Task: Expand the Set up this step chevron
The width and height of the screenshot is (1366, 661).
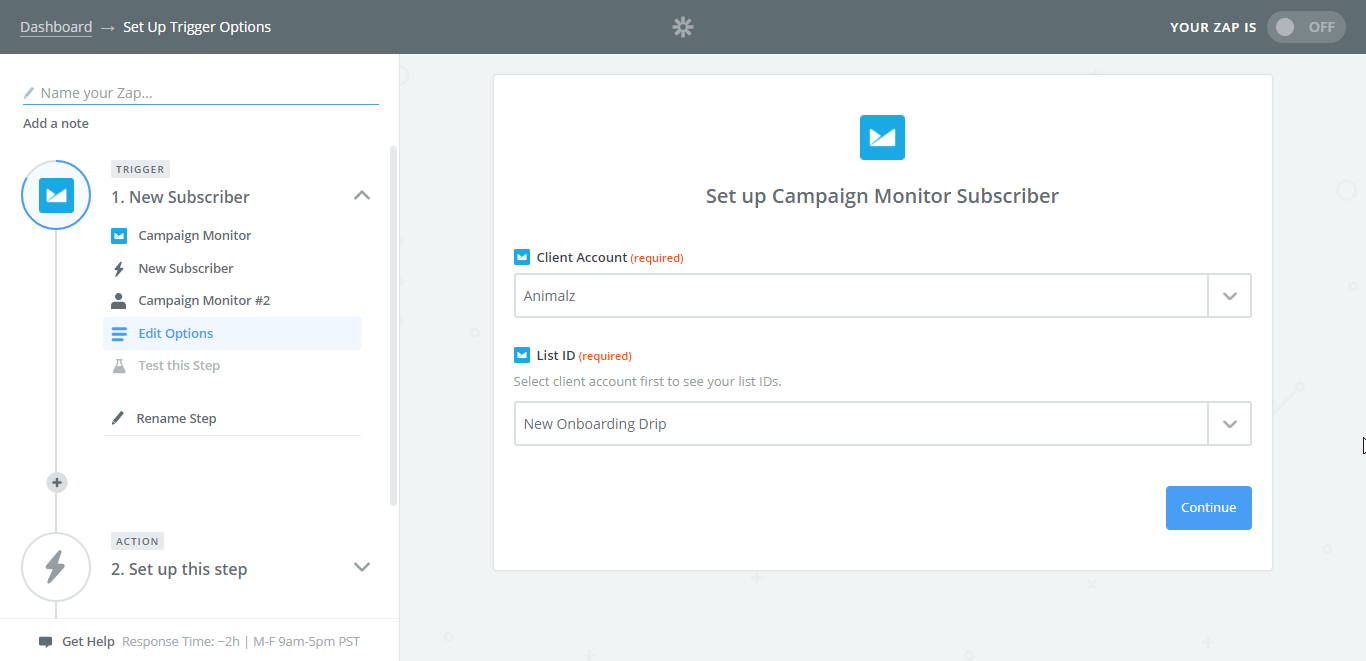Action: click(362, 567)
